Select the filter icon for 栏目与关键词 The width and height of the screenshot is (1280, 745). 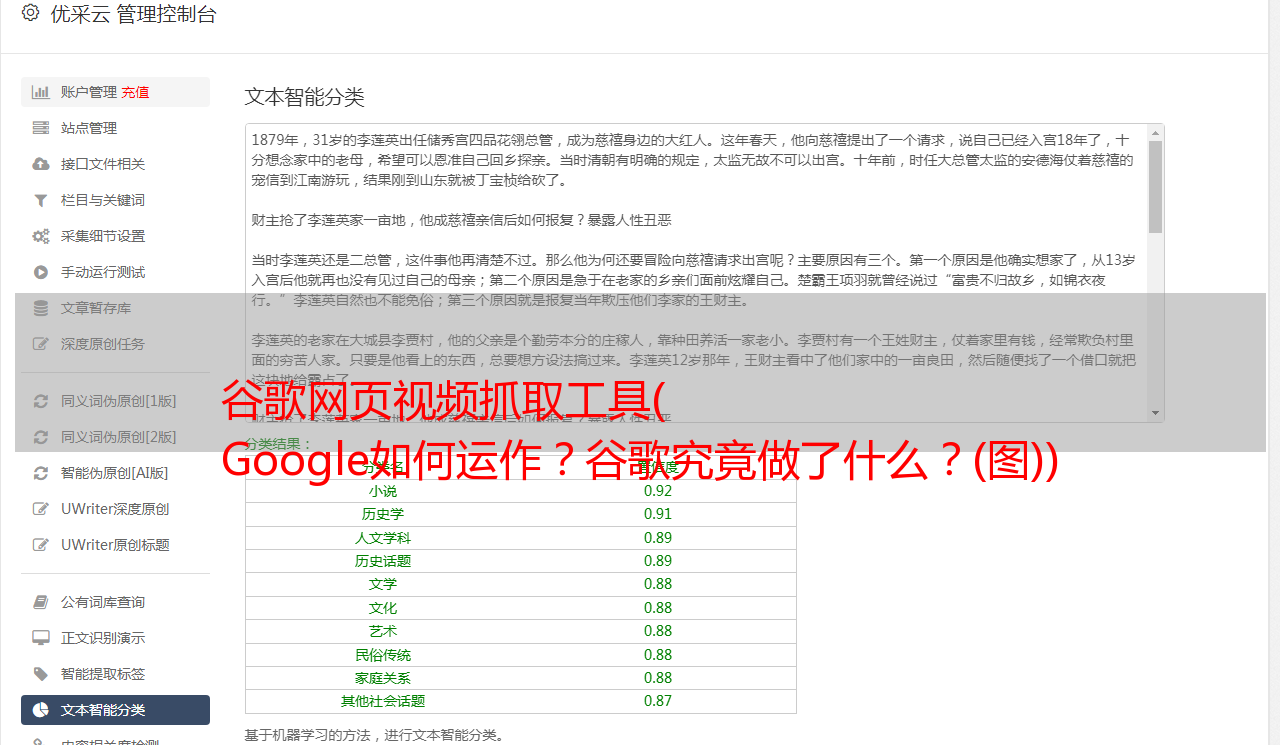click(41, 200)
